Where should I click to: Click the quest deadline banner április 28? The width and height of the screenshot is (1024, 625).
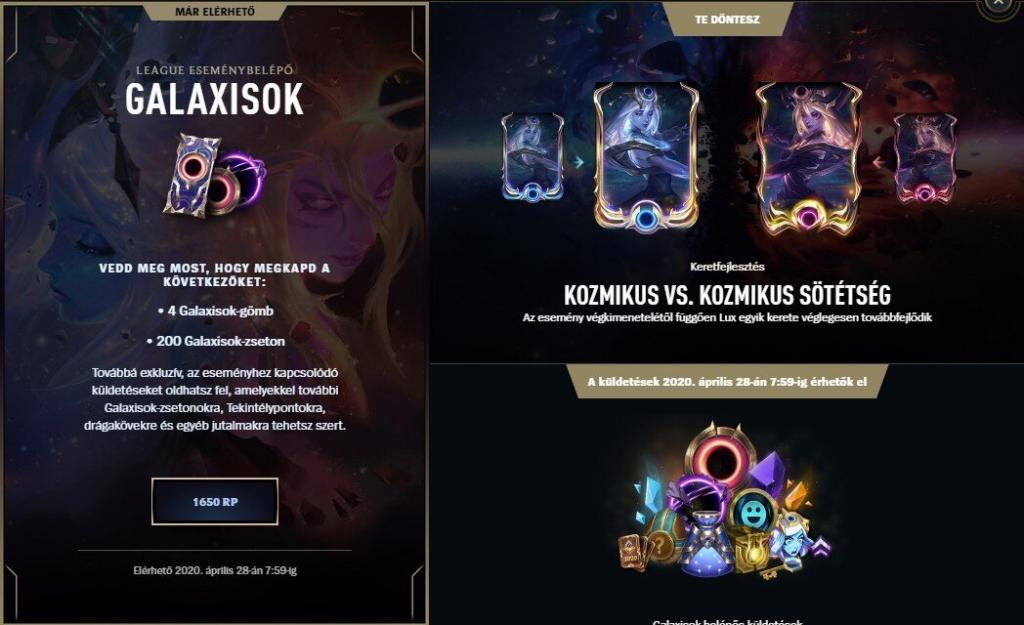tap(727, 381)
